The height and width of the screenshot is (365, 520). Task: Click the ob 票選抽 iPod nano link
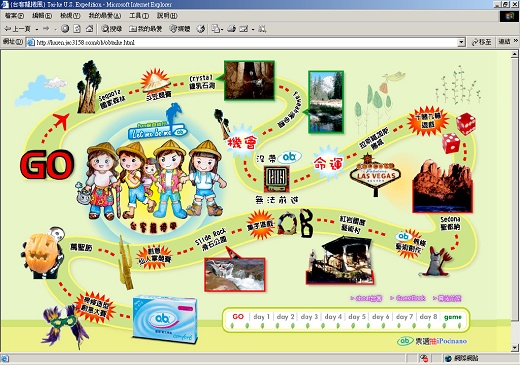coord(432,341)
